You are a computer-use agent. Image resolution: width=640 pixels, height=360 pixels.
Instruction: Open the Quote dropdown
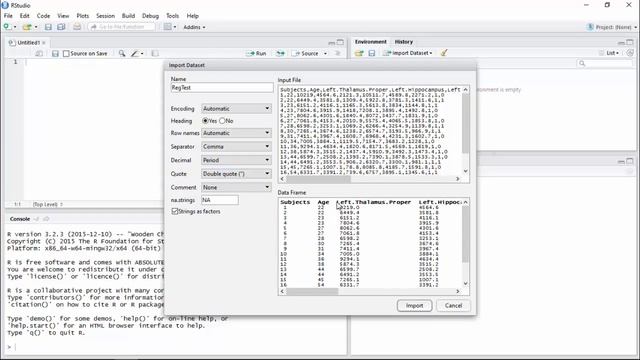coord(236,174)
